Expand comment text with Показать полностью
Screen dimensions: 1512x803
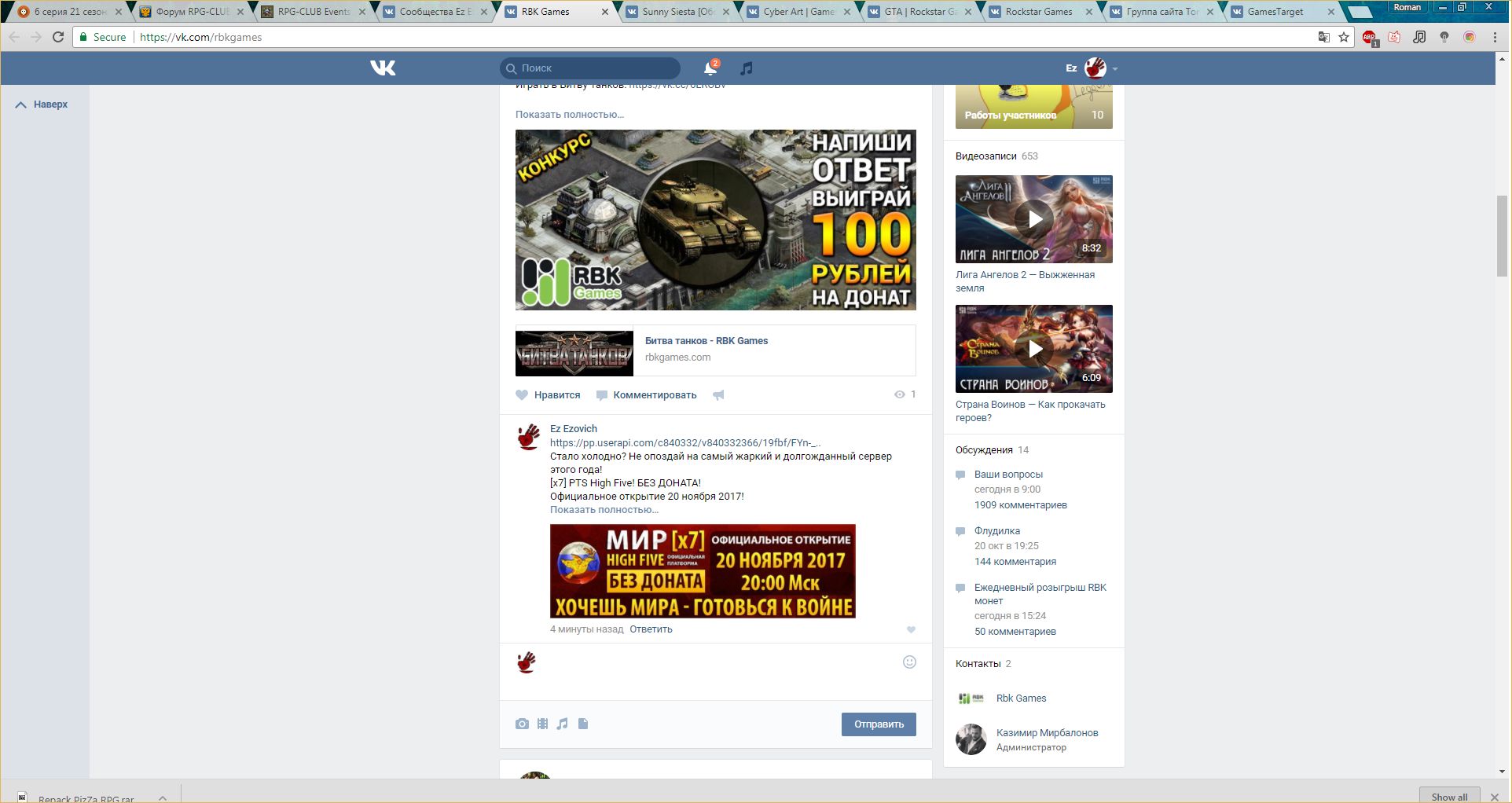604,510
